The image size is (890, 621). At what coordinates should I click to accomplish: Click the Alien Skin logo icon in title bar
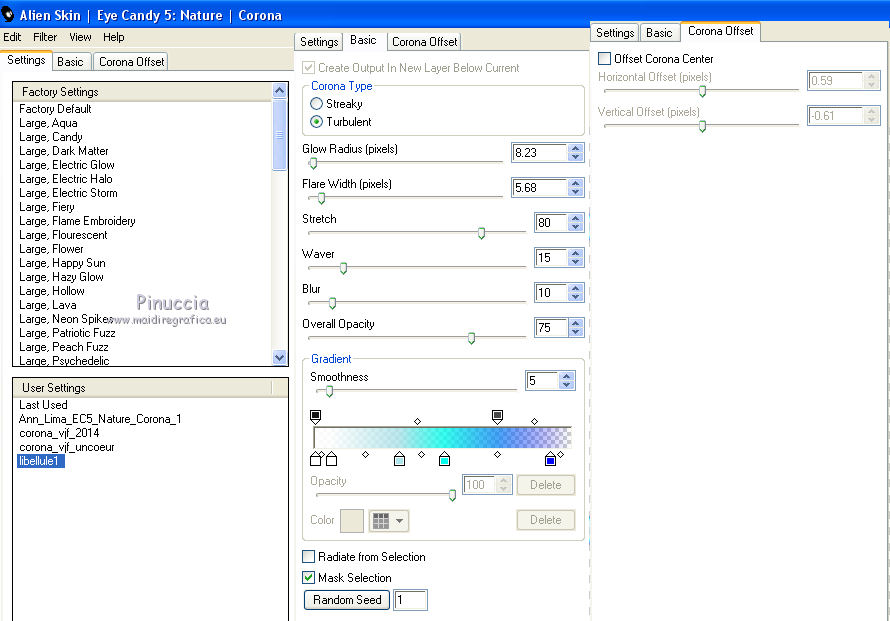point(7,14)
